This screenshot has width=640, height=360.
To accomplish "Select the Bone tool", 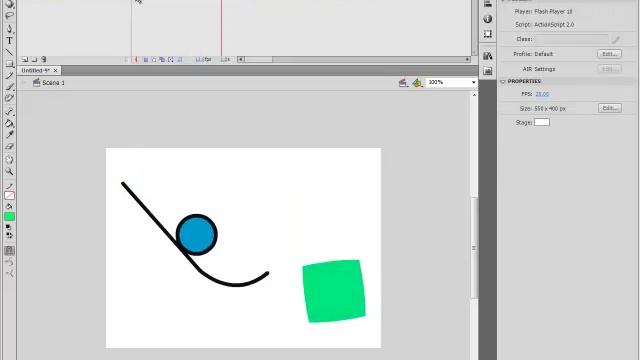I will [x=9, y=111].
